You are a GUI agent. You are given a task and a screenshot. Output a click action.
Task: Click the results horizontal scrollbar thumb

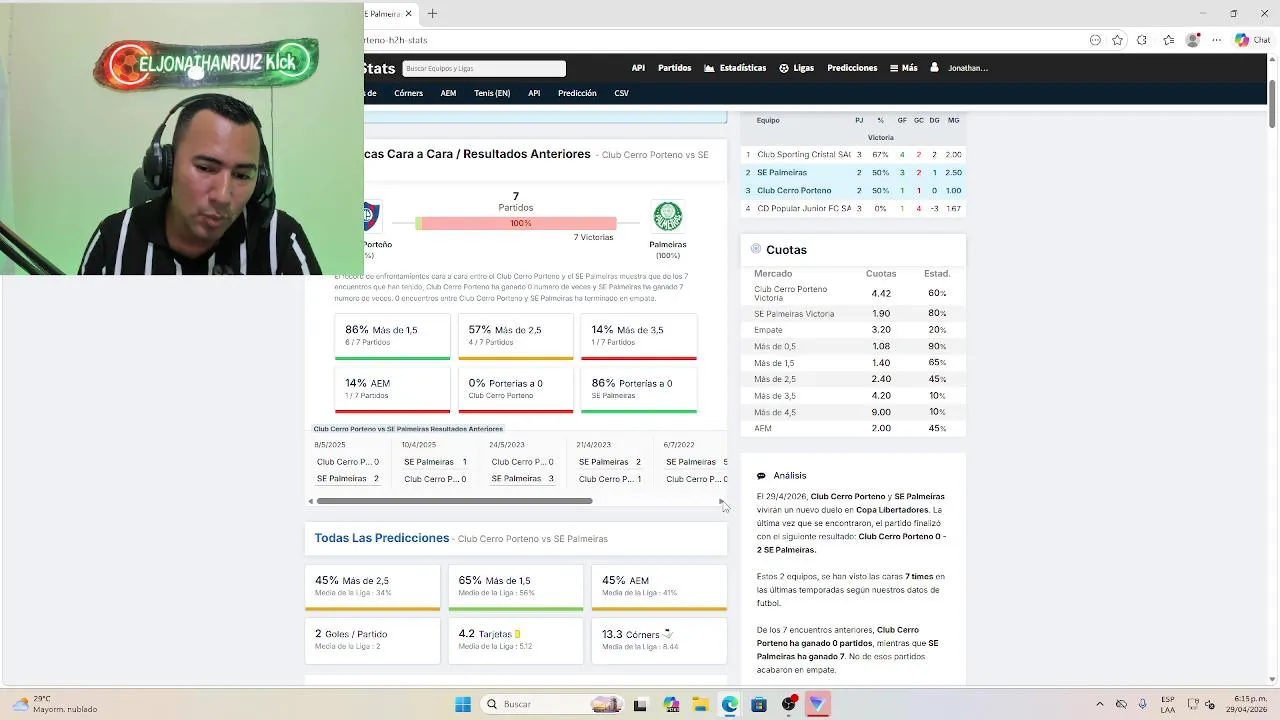(x=454, y=501)
